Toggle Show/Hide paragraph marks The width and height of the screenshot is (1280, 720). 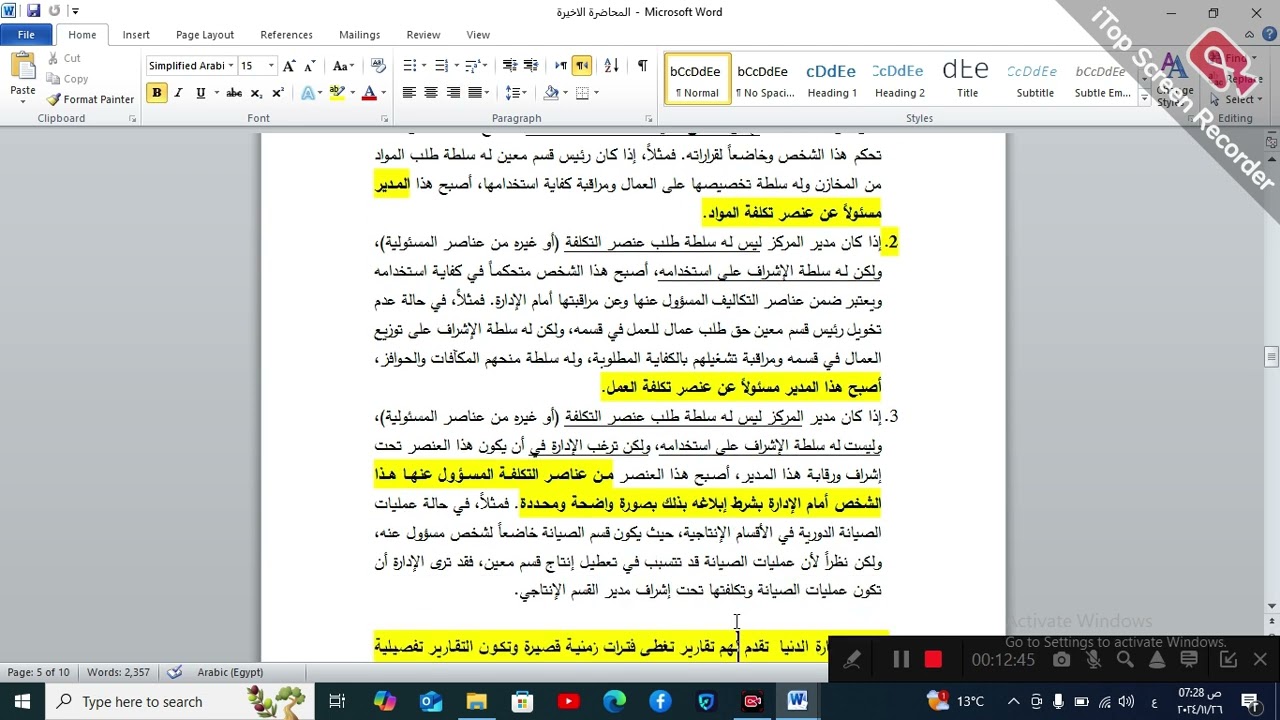tap(642, 66)
